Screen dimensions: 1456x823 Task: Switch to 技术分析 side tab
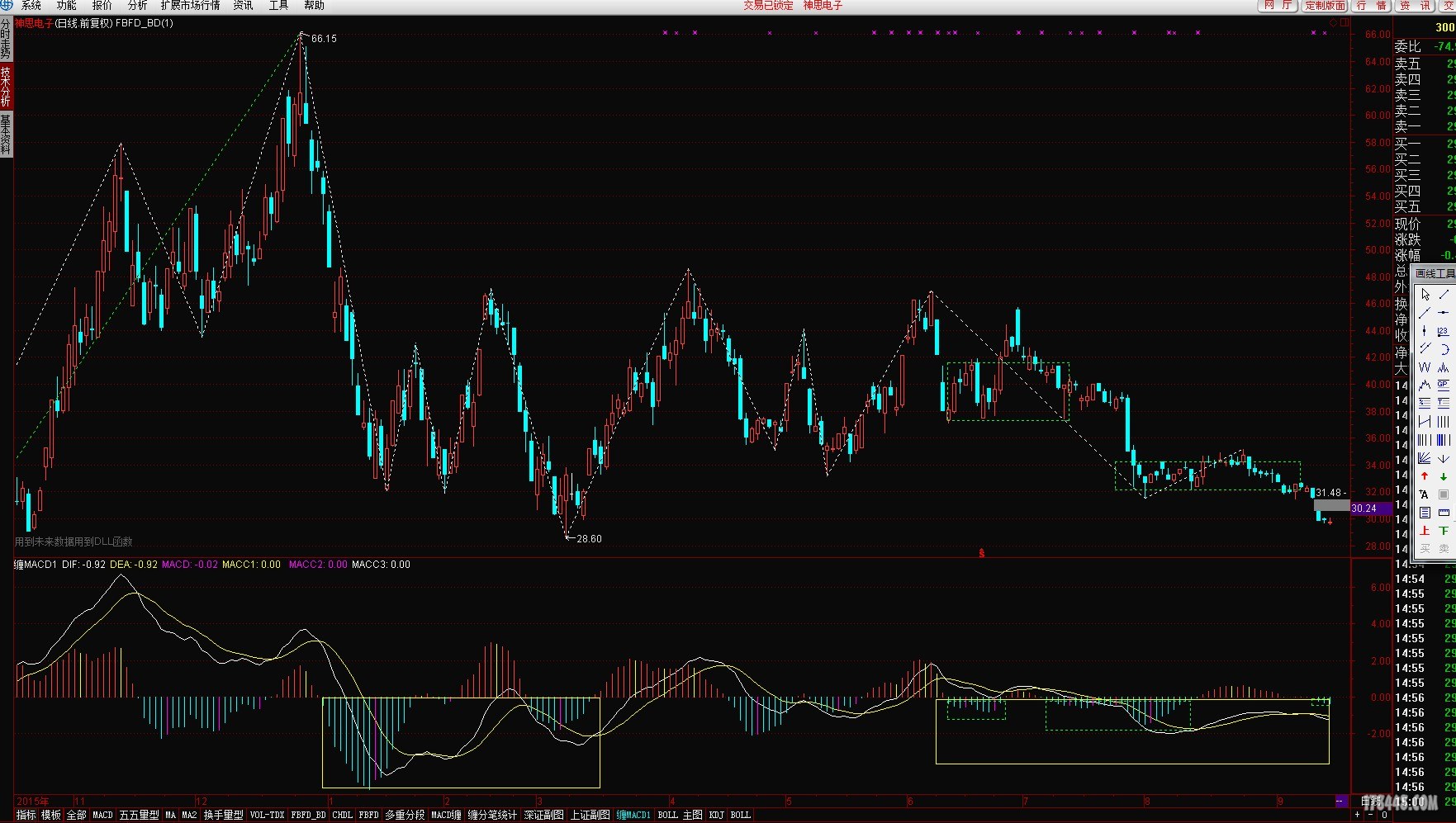6,87
